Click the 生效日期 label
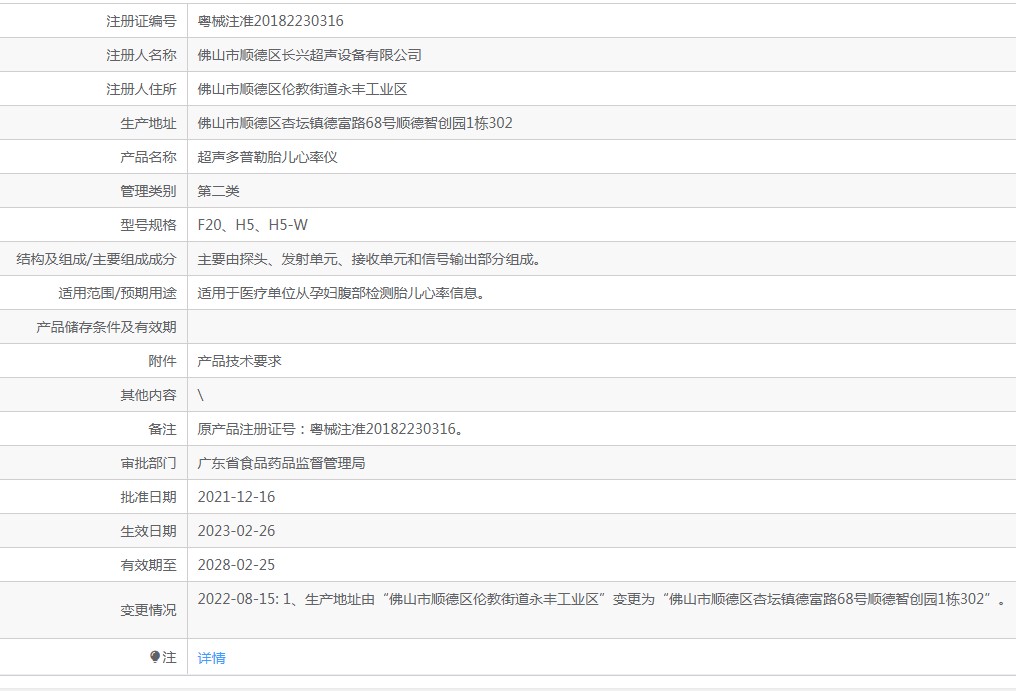1016x691 pixels. click(x=148, y=531)
